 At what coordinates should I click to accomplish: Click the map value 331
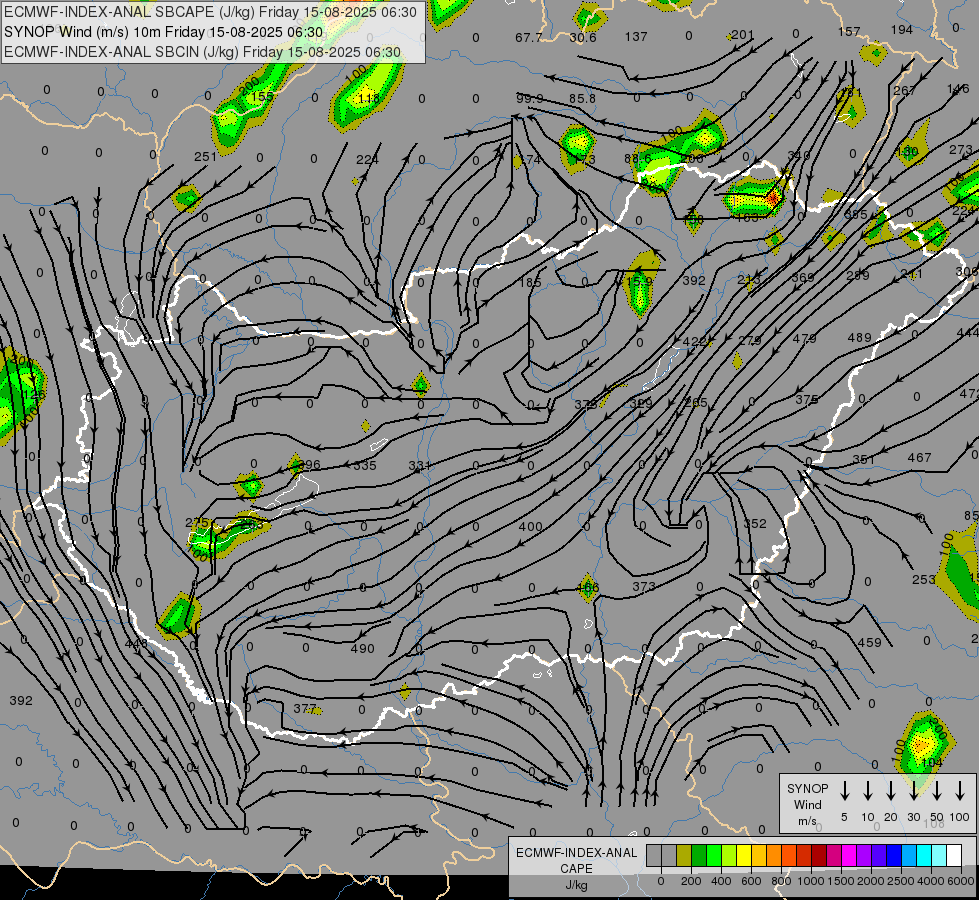(420, 465)
